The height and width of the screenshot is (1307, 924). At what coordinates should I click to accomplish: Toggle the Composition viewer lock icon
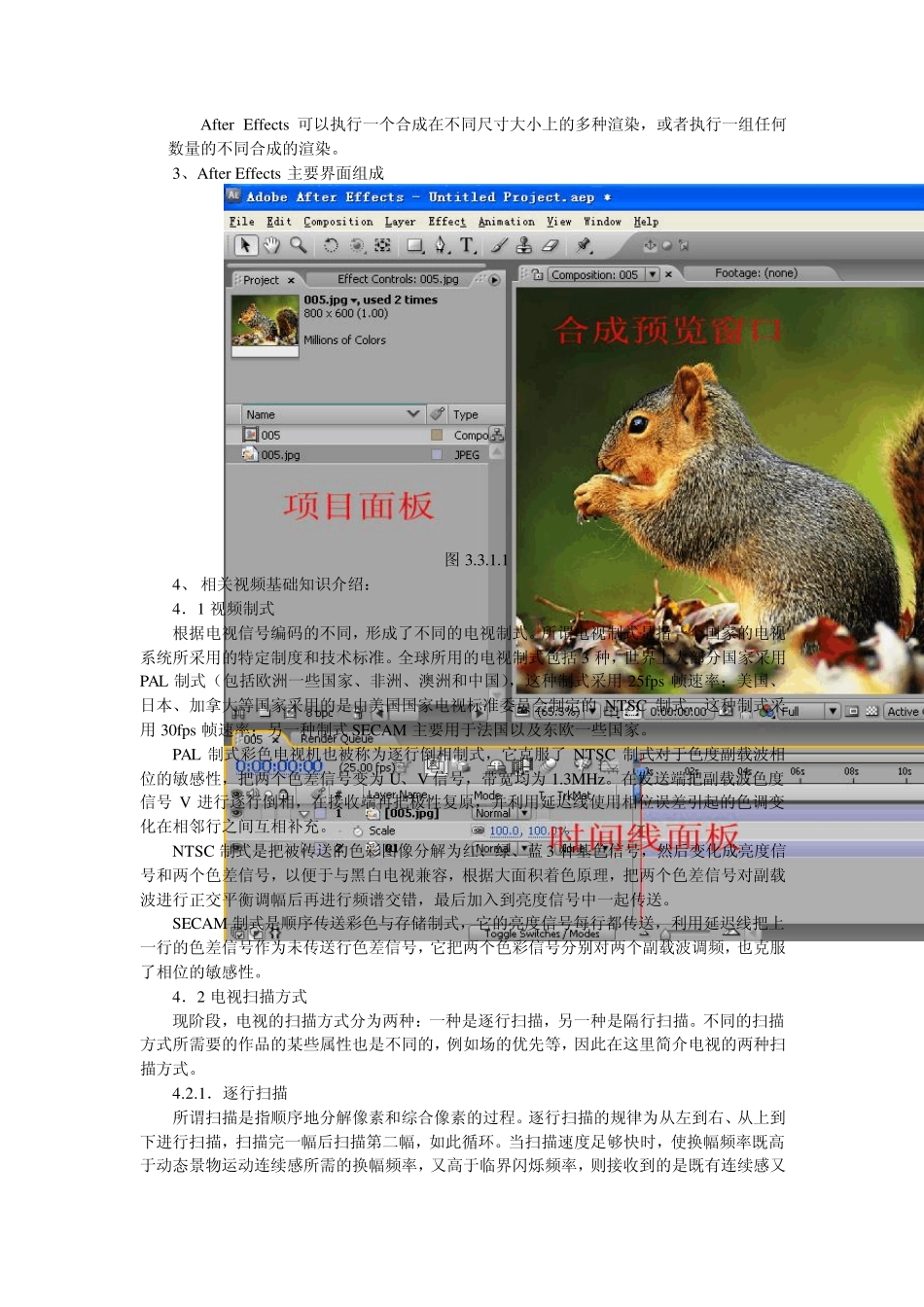(538, 274)
